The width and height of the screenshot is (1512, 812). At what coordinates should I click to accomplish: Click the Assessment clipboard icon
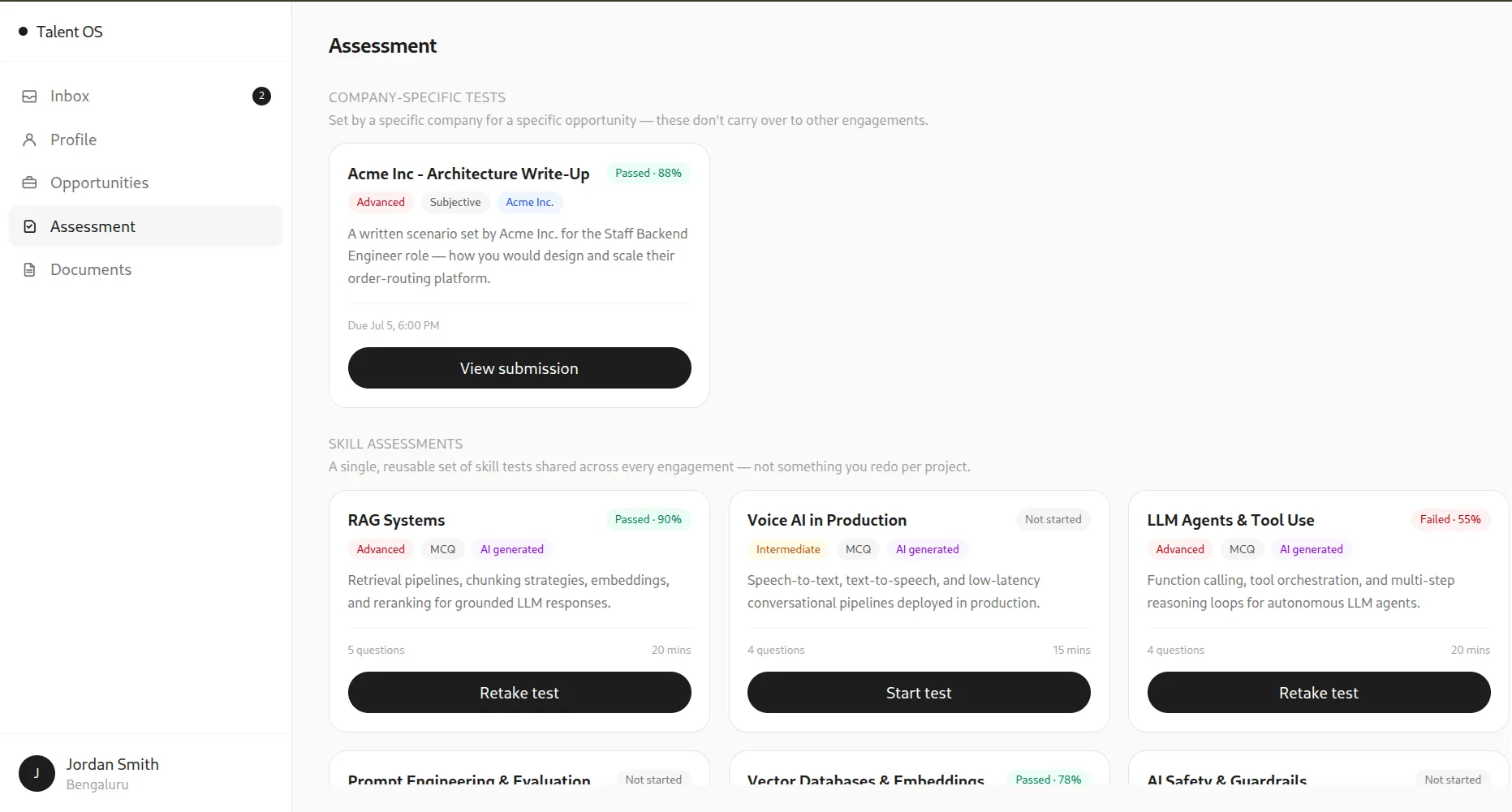[29, 226]
